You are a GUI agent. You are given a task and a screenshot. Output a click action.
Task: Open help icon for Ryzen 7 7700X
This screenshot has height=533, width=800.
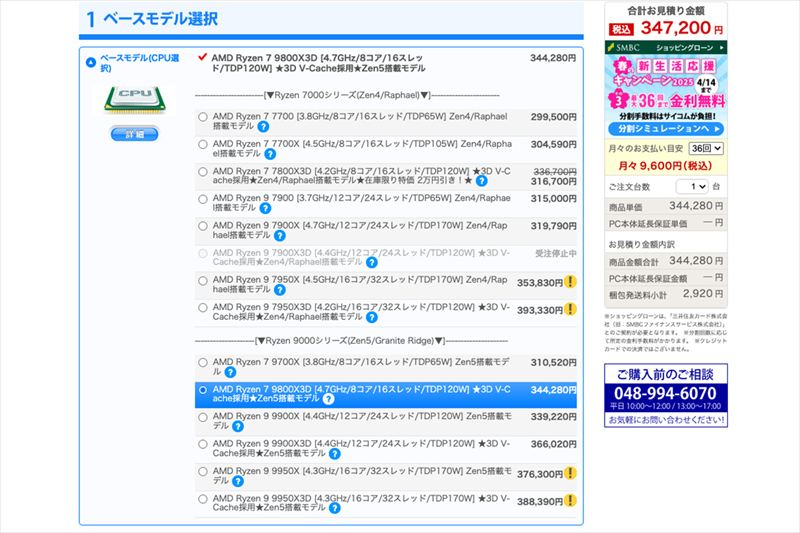(270, 154)
